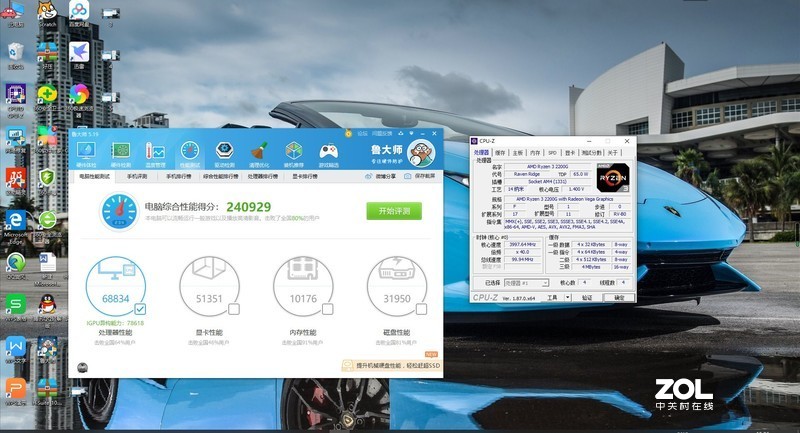Click the Ludashi mascot avatar

pyautogui.click(x=421, y=153)
